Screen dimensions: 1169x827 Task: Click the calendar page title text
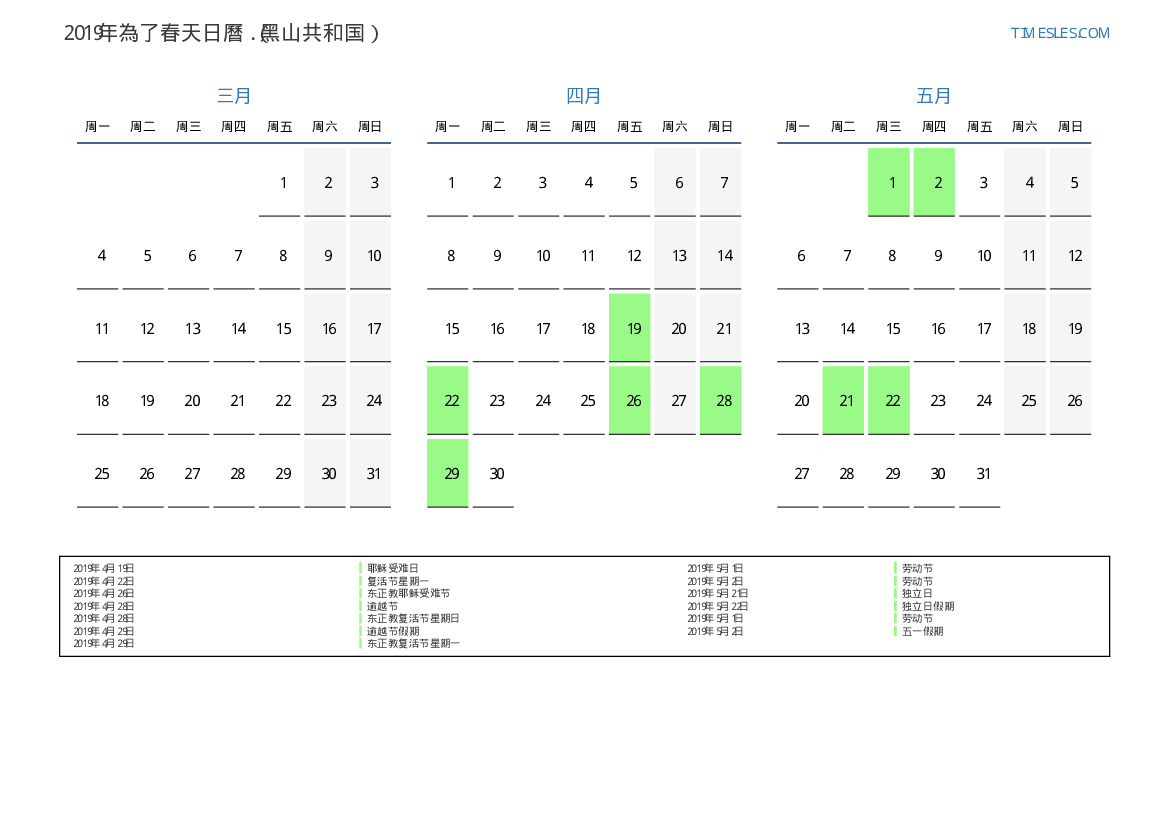coord(221,33)
